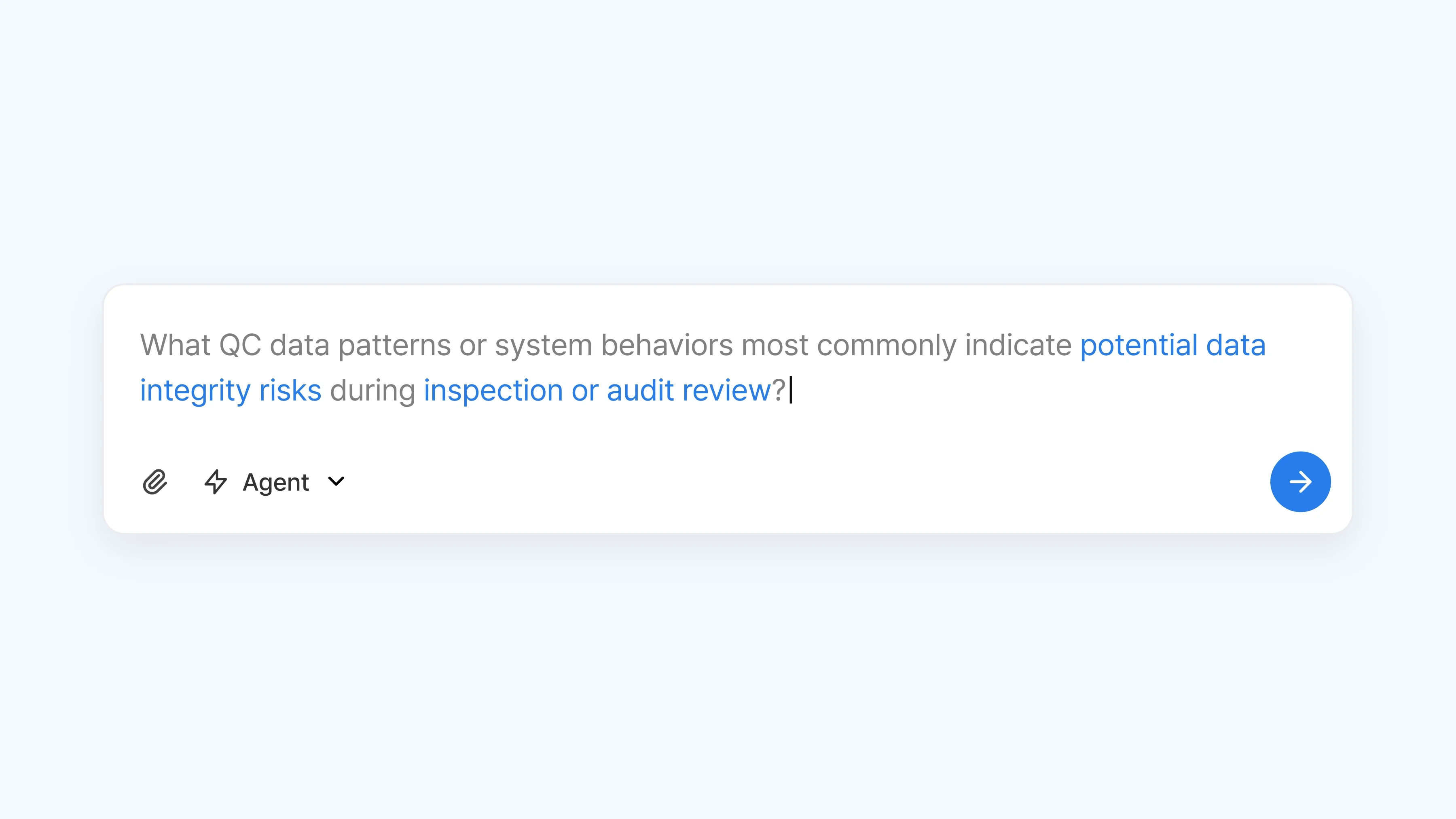Screen dimensions: 1456x819
Task: Click on the word 'QC' in prompt
Action: pyautogui.click(x=240, y=345)
